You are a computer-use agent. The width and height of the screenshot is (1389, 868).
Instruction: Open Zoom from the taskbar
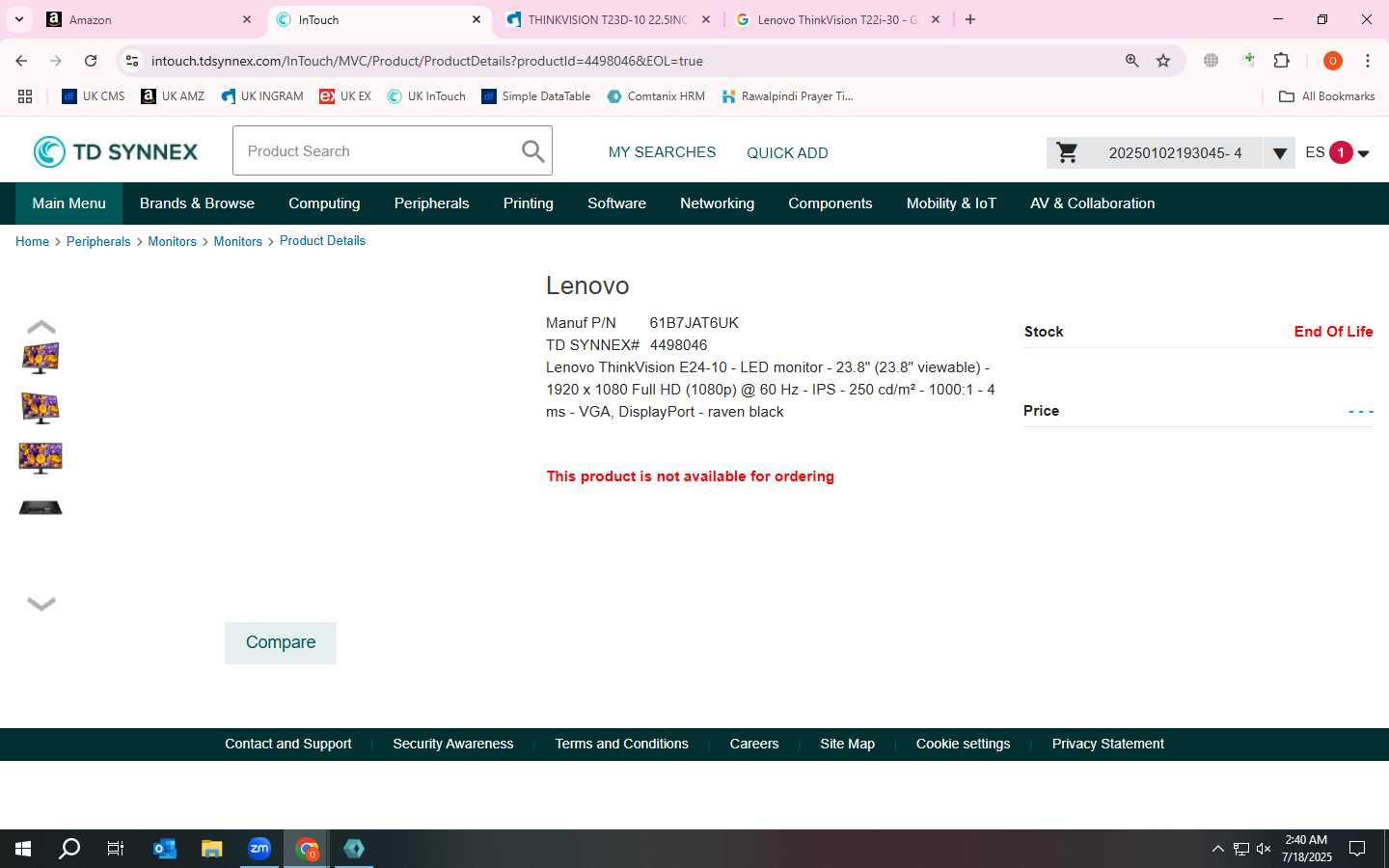(x=259, y=849)
